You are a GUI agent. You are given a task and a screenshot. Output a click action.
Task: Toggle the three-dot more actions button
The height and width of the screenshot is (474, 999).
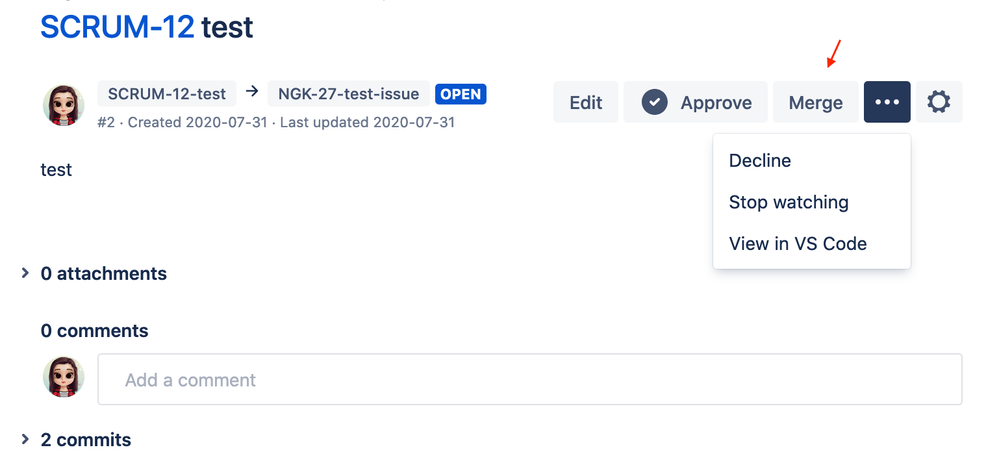[887, 102]
